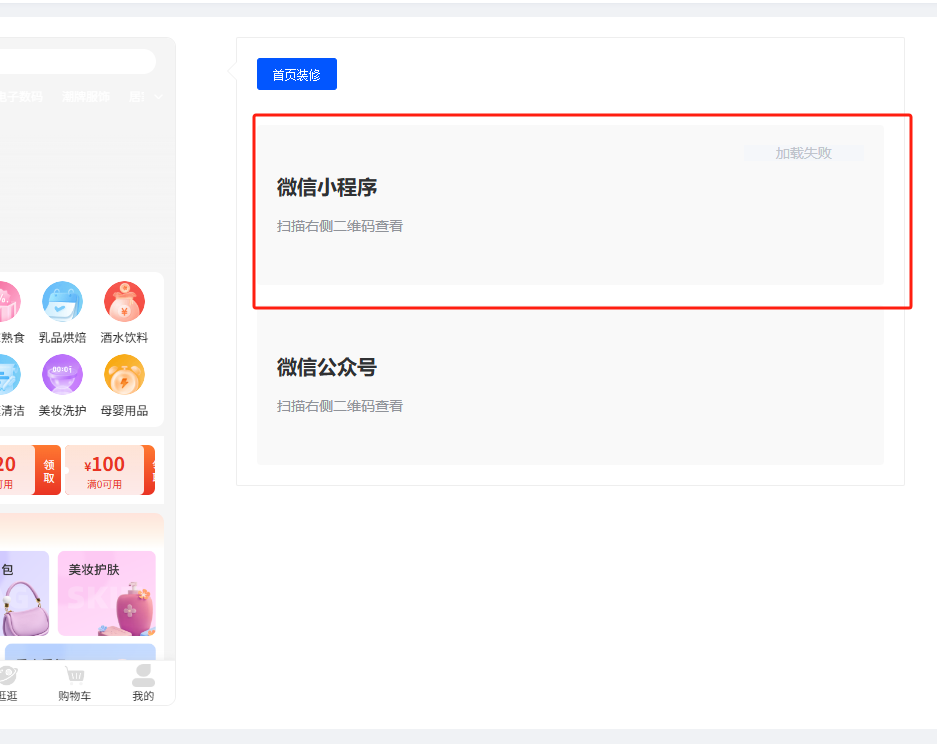Switch to the 潮牌服饰 category tab
Image resolution: width=937 pixels, height=744 pixels.
click(x=85, y=96)
